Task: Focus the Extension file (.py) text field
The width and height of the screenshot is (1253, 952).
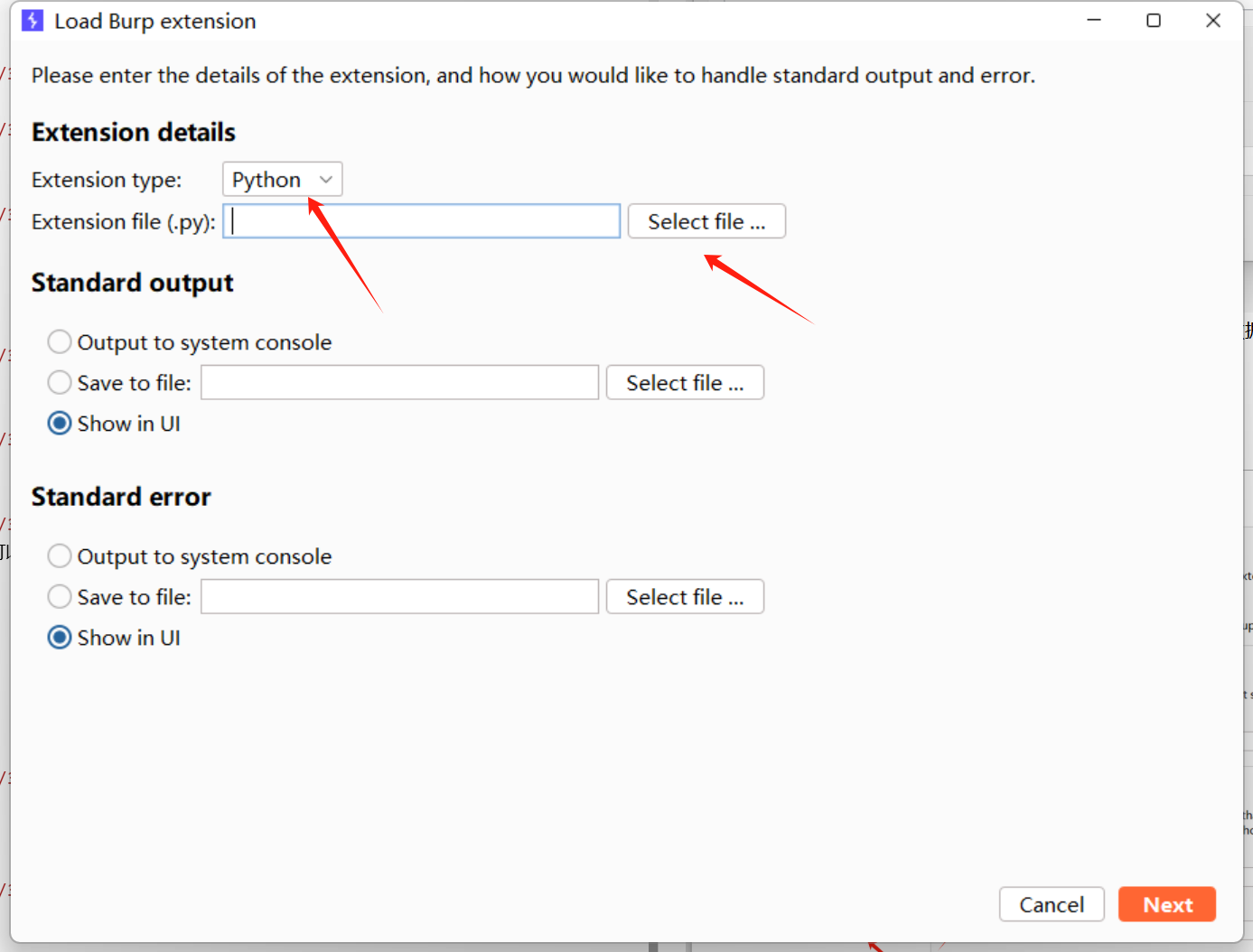Action: [421, 221]
